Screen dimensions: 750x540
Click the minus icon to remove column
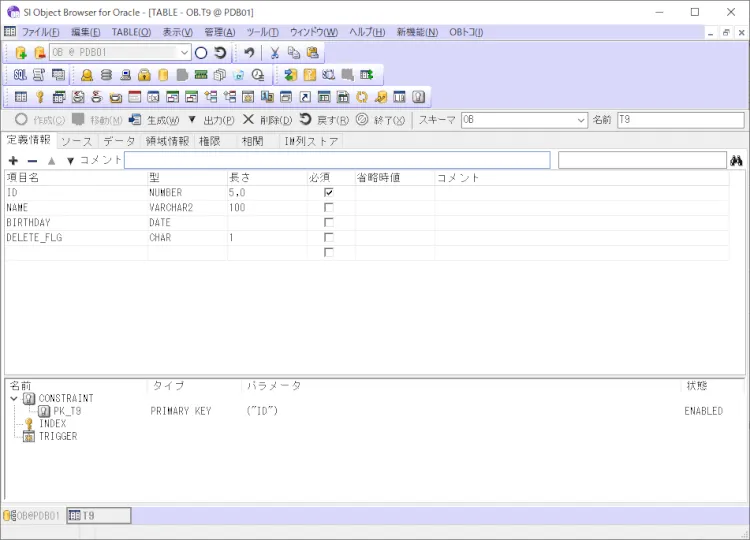[32, 160]
